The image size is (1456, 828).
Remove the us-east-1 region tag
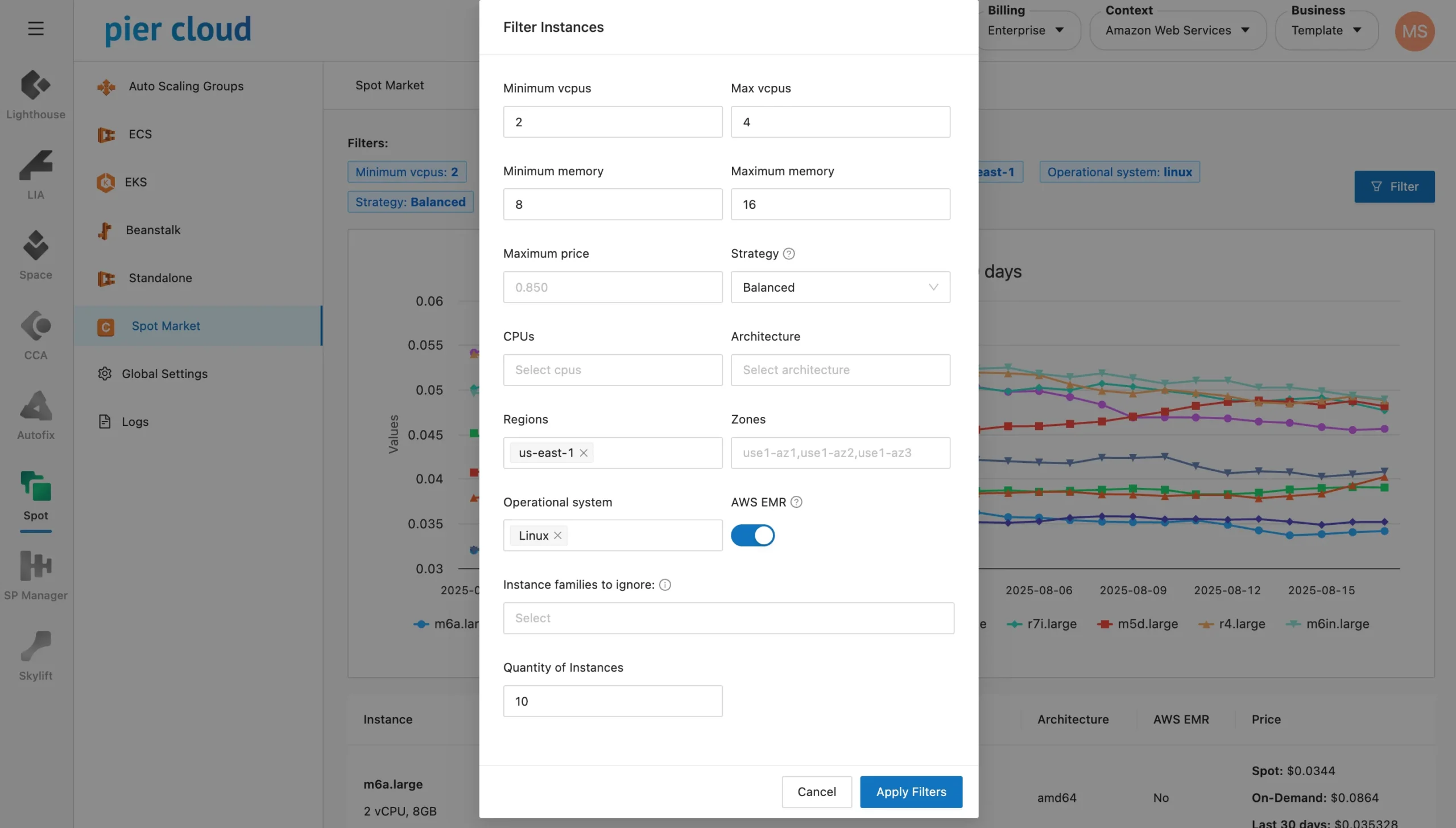[x=584, y=453]
